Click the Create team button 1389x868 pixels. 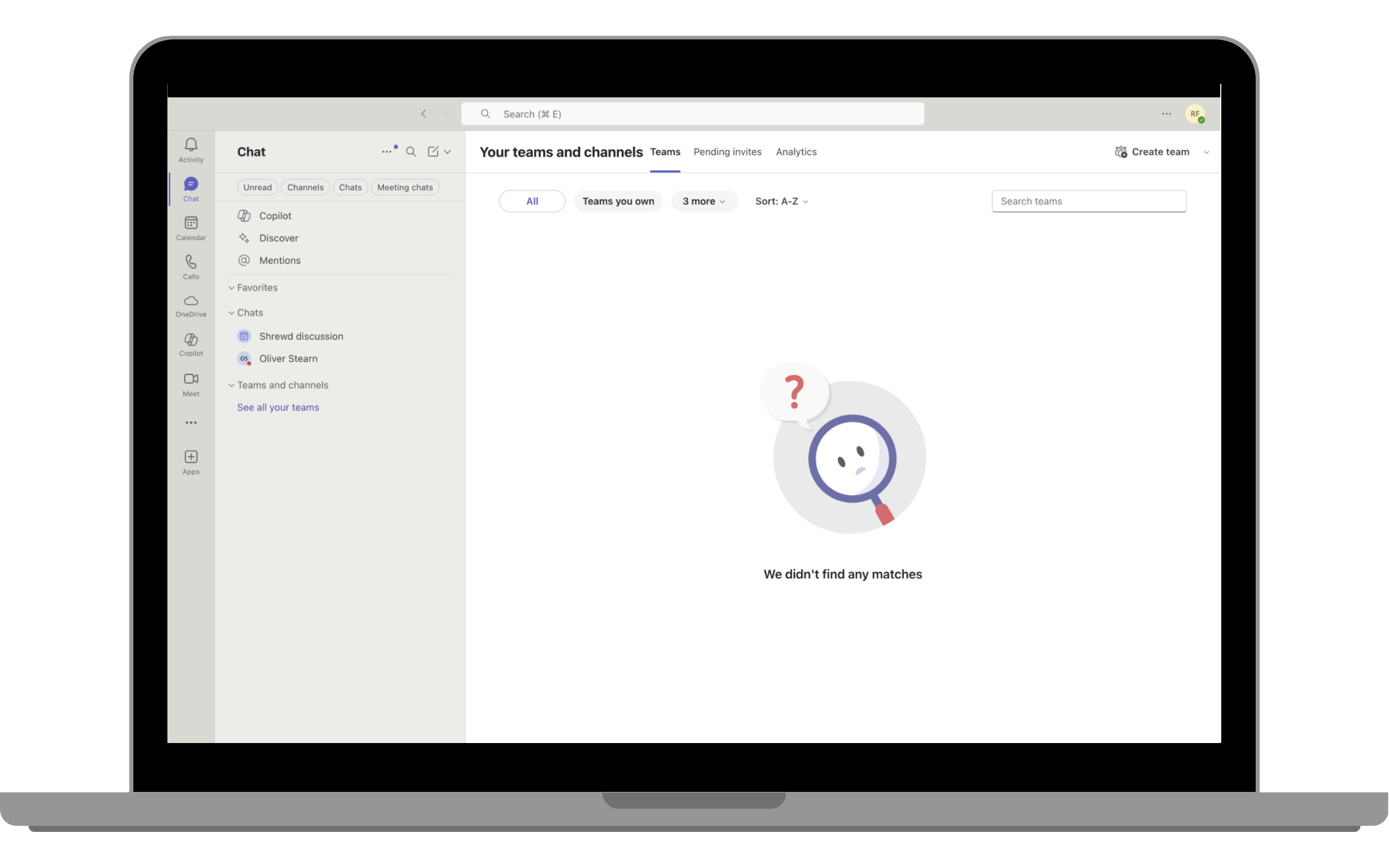1152,152
